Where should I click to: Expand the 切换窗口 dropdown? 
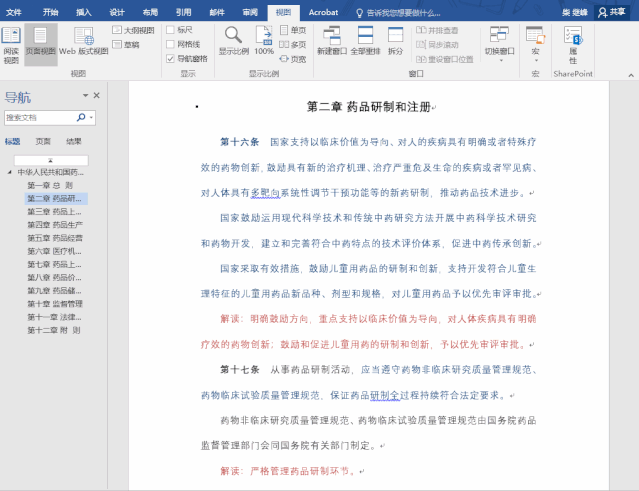[x=500, y=48]
